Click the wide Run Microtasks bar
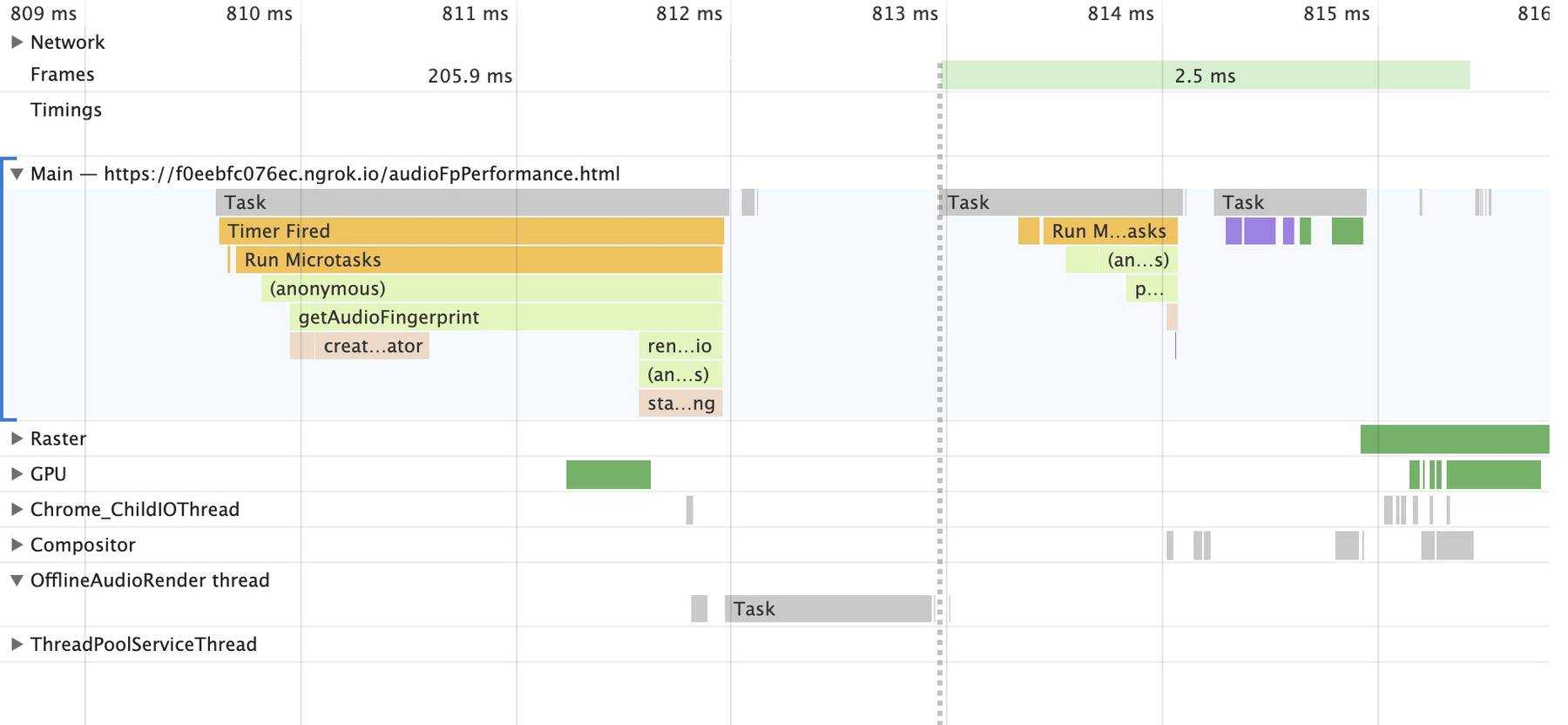The width and height of the screenshot is (1568, 725). pyautogui.click(x=479, y=260)
